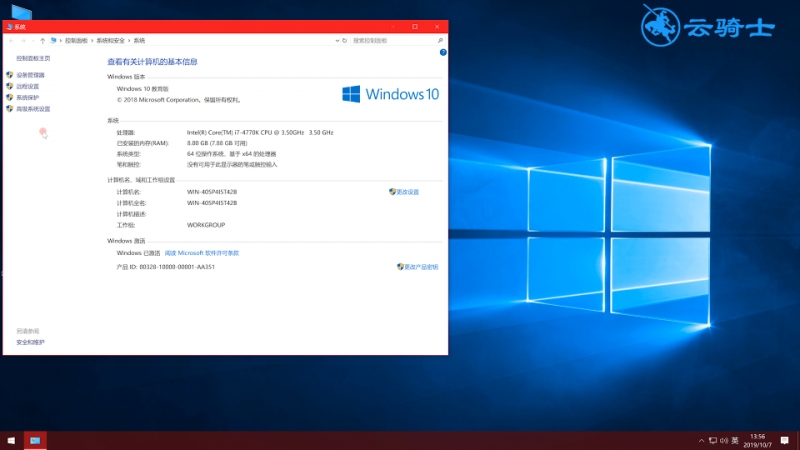Click the Windows 10 logo in the system window

click(390, 94)
